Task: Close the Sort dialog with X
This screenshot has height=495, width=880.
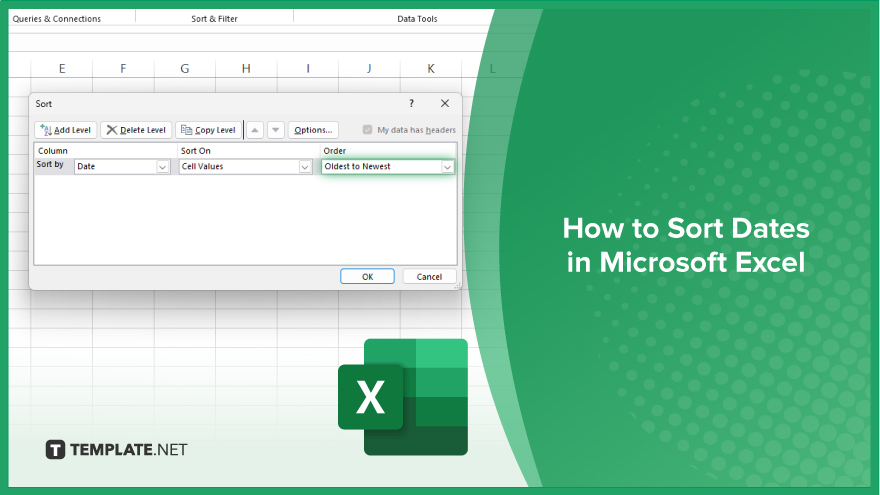Action: (445, 103)
